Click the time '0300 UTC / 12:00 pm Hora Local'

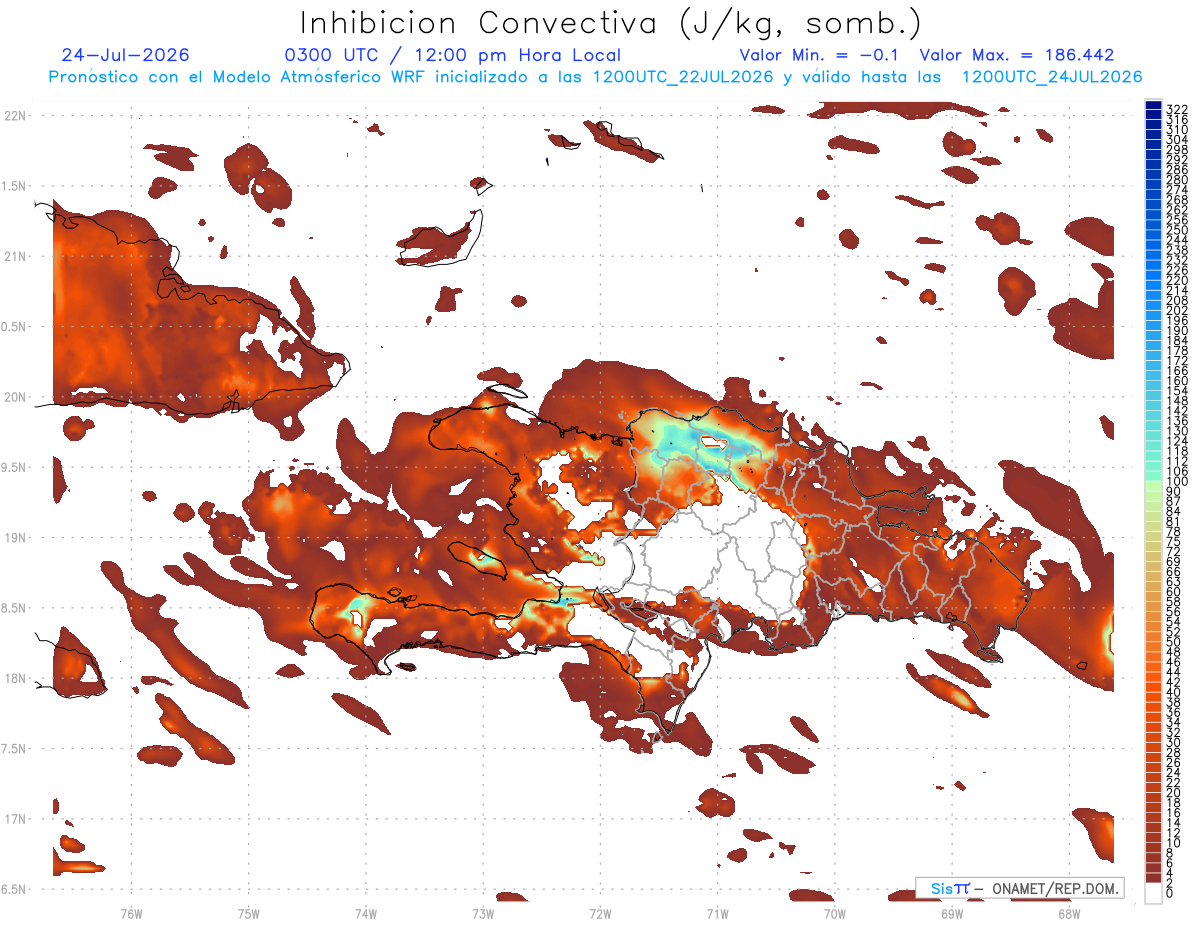(453, 56)
